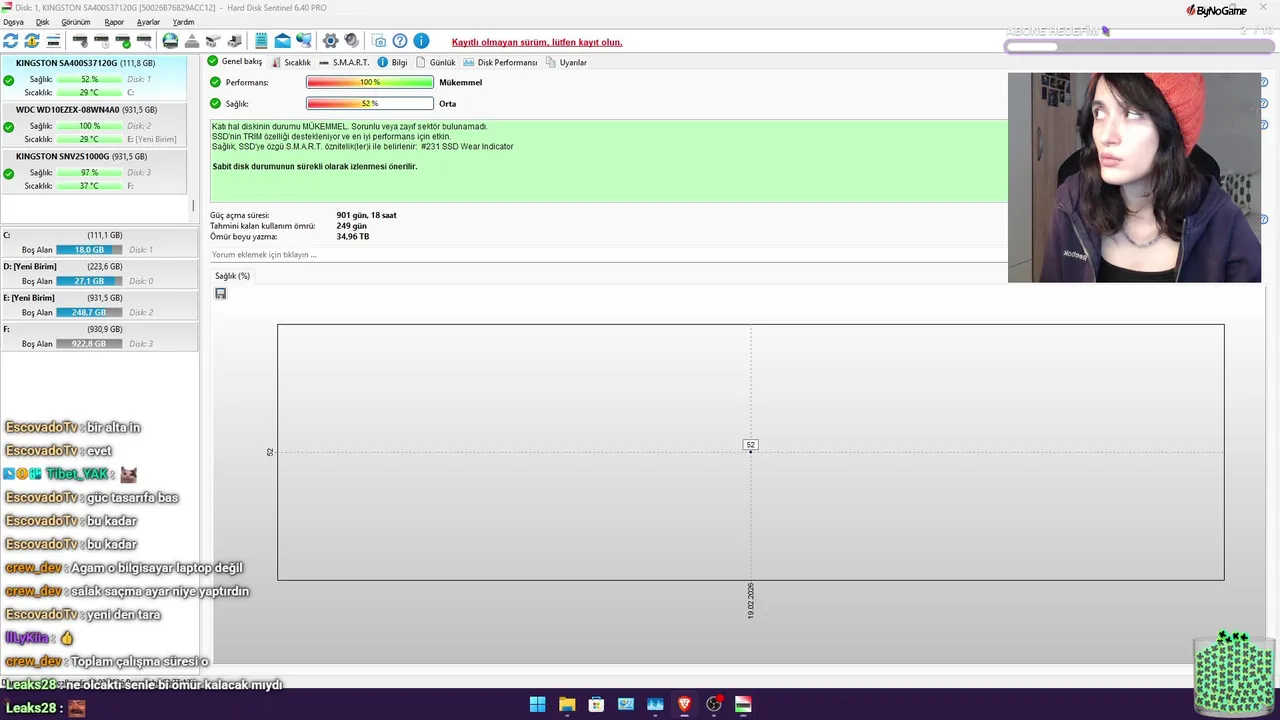Click the Performans 100 % bar
Screen dimensions: 1280x720
coord(370,82)
